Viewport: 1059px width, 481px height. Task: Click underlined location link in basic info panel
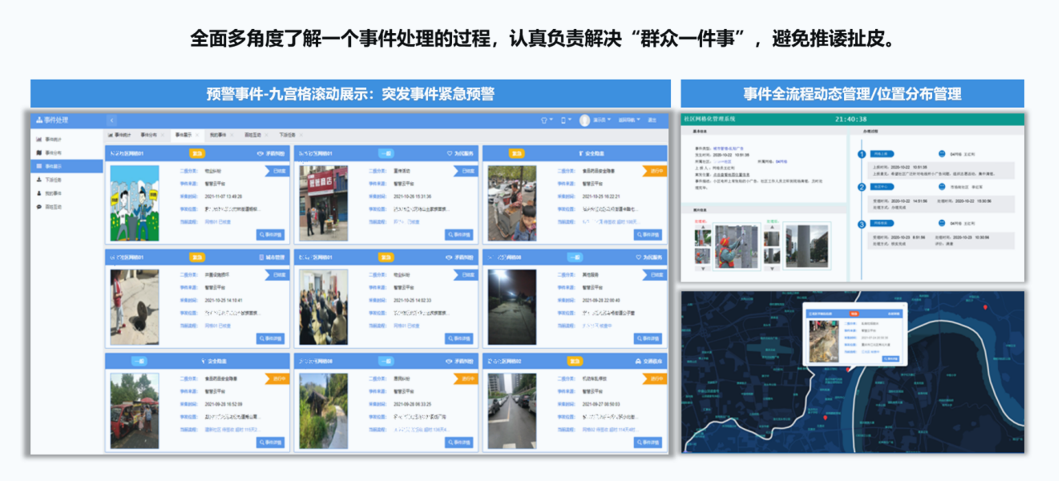pos(729,173)
